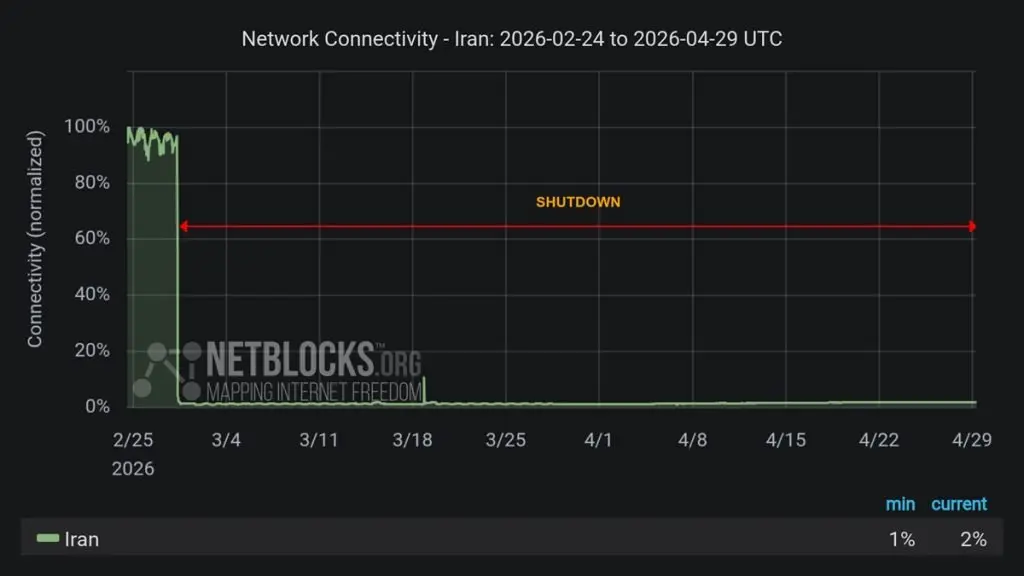Click the 0% label on the y-axis
The height and width of the screenshot is (576, 1024).
pyautogui.click(x=98, y=406)
